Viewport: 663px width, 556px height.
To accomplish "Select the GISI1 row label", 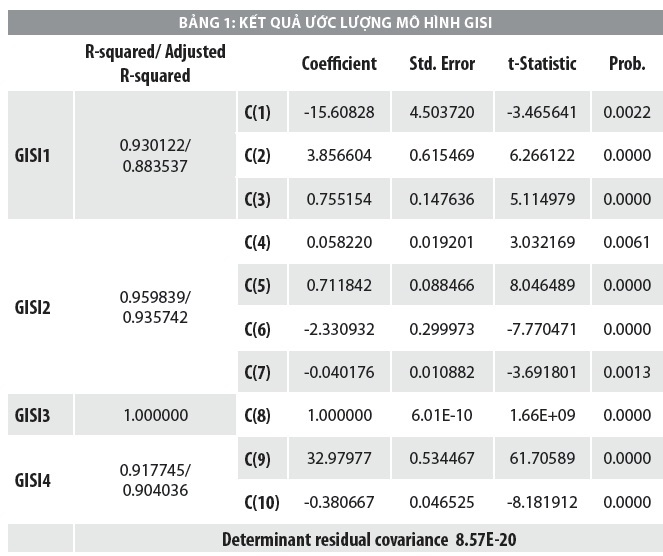I will (33, 155).
